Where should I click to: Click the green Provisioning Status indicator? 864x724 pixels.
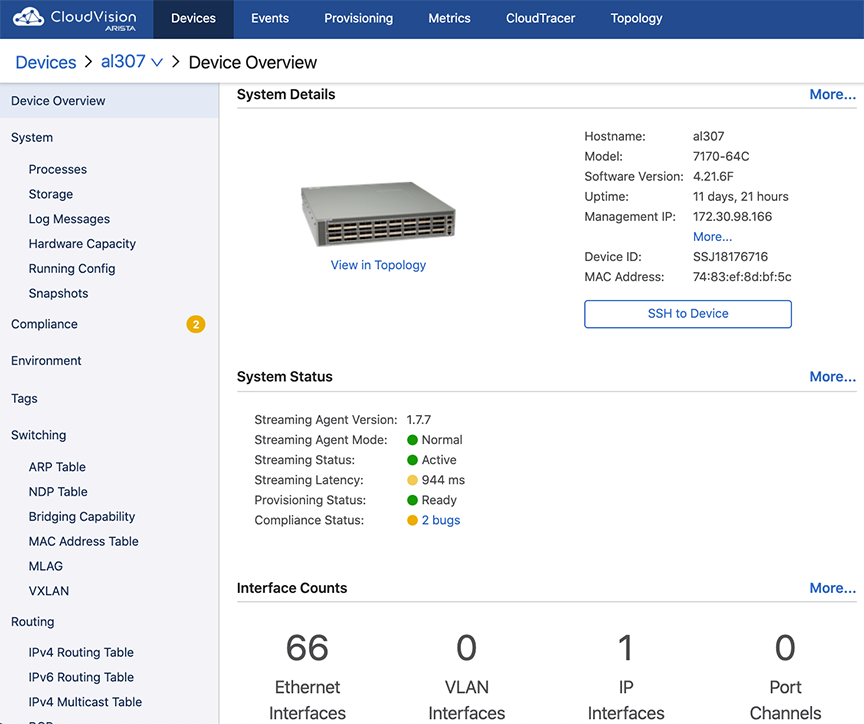pos(412,500)
